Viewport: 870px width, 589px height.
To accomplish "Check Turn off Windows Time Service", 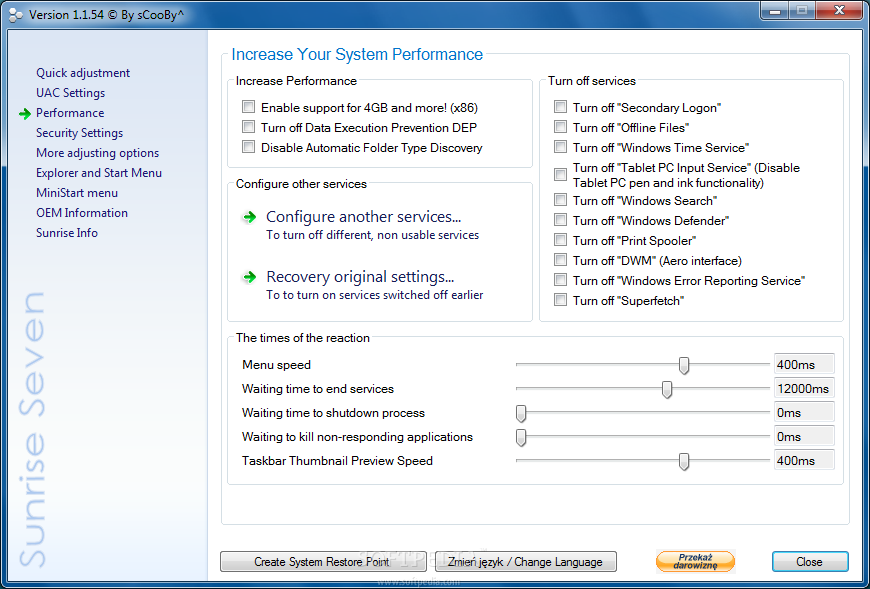I will pyautogui.click(x=560, y=147).
